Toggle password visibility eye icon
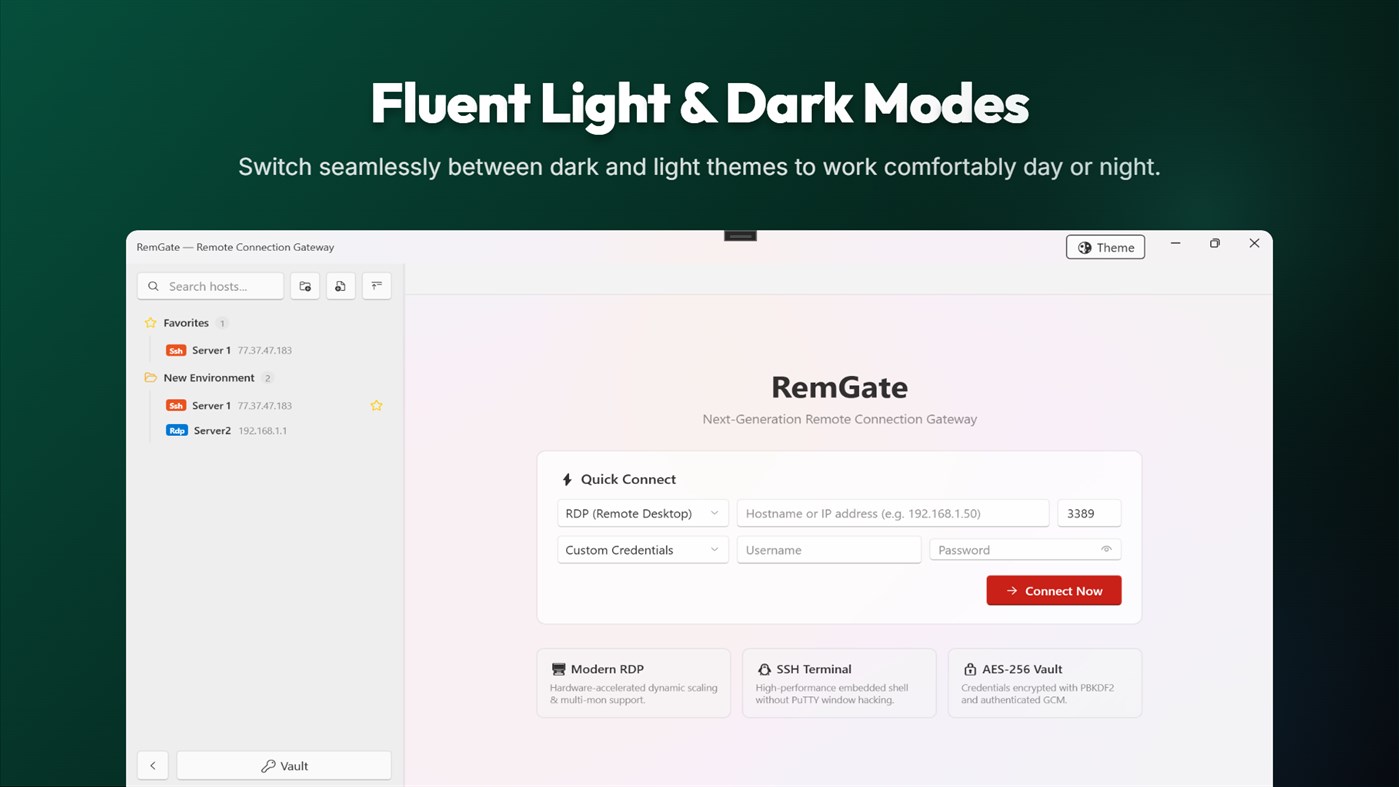The height and width of the screenshot is (787, 1399). click(x=1106, y=549)
